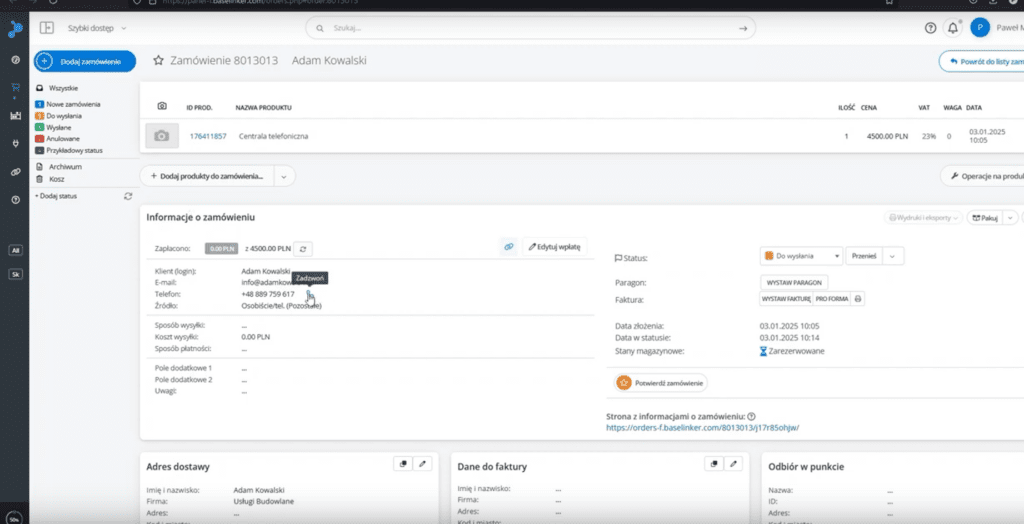Open the orders-f.baselinker.com order info link

click(703, 428)
